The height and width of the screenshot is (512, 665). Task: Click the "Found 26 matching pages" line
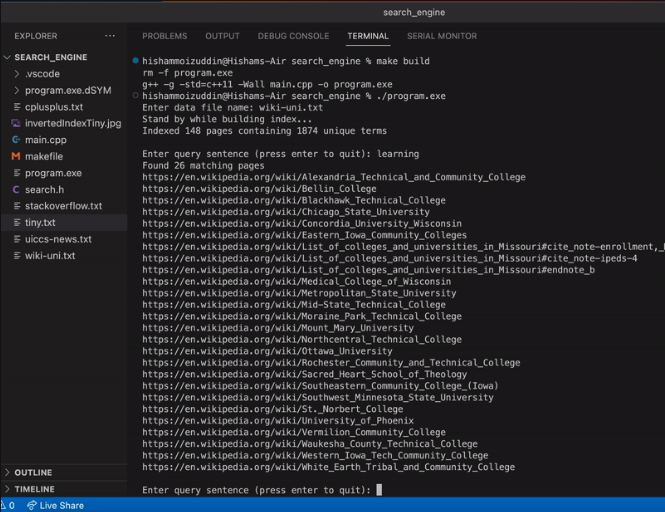click(x=203, y=165)
